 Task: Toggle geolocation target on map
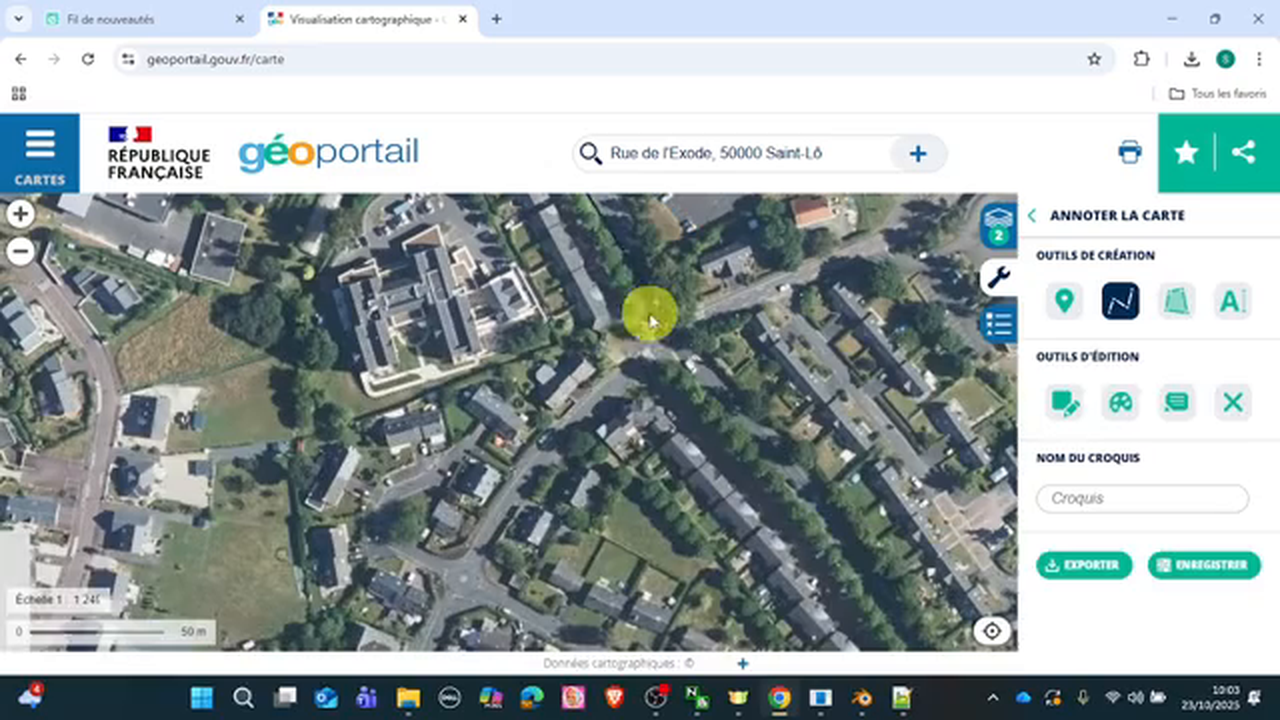click(992, 631)
